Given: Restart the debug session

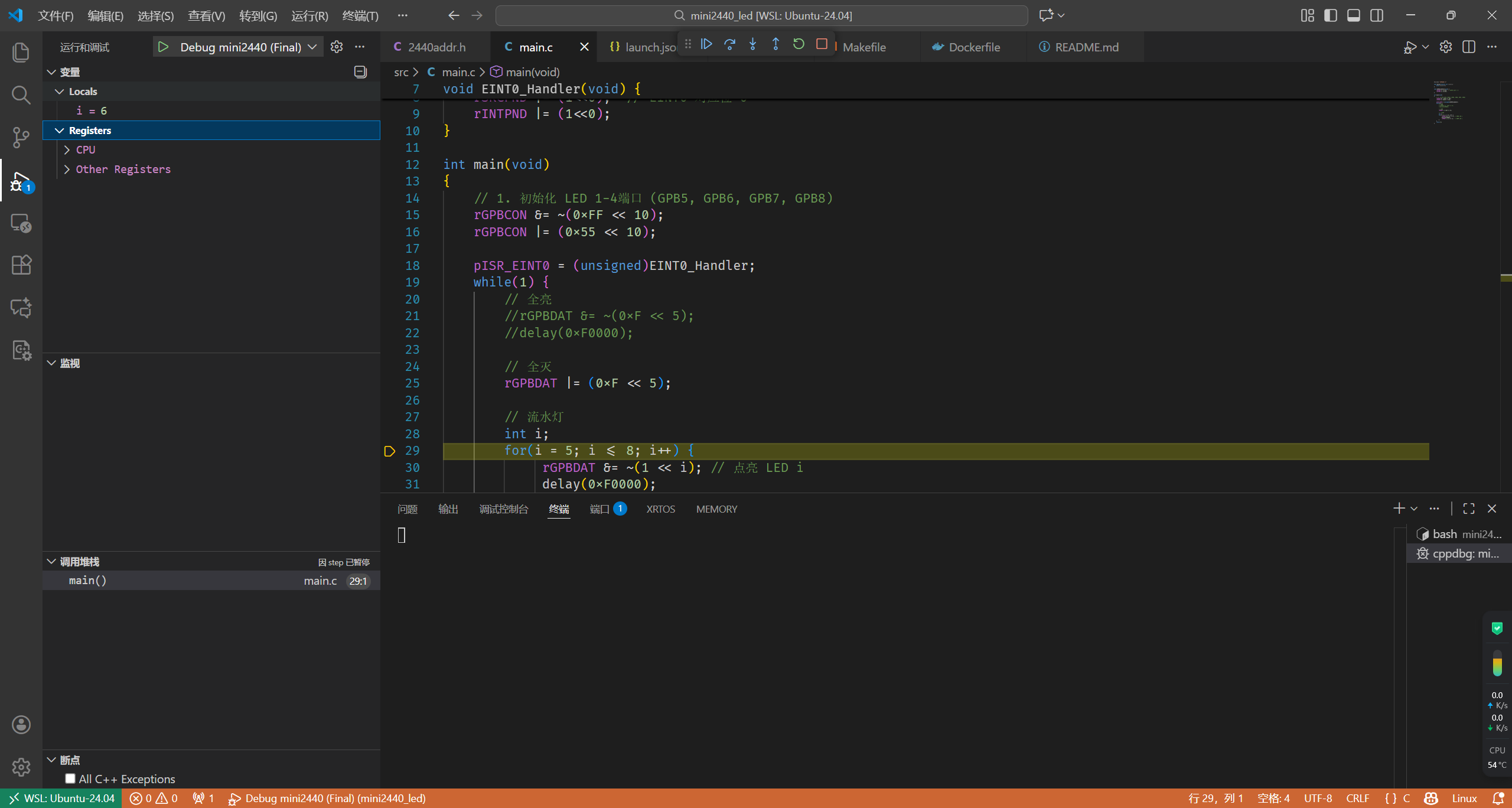Looking at the screenshot, I should [x=799, y=44].
